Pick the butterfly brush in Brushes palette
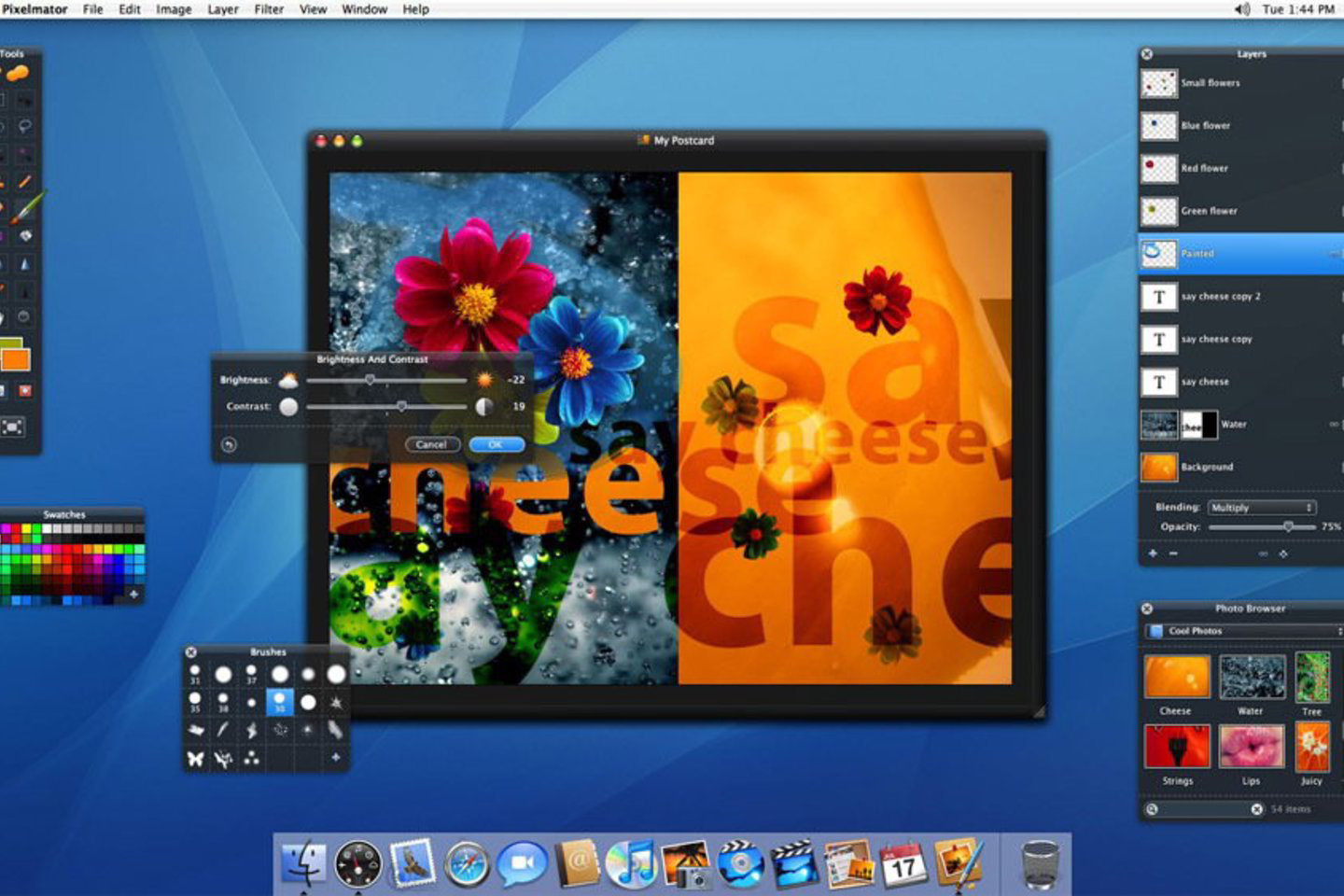The height and width of the screenshot is (896, 1344). coord(195,759)
